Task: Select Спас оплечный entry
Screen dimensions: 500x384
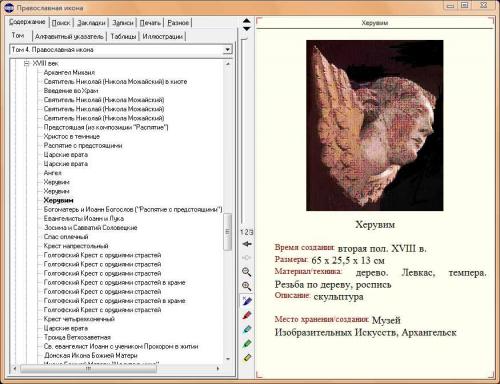Action: pyautogui.click(x=66, y=237)
